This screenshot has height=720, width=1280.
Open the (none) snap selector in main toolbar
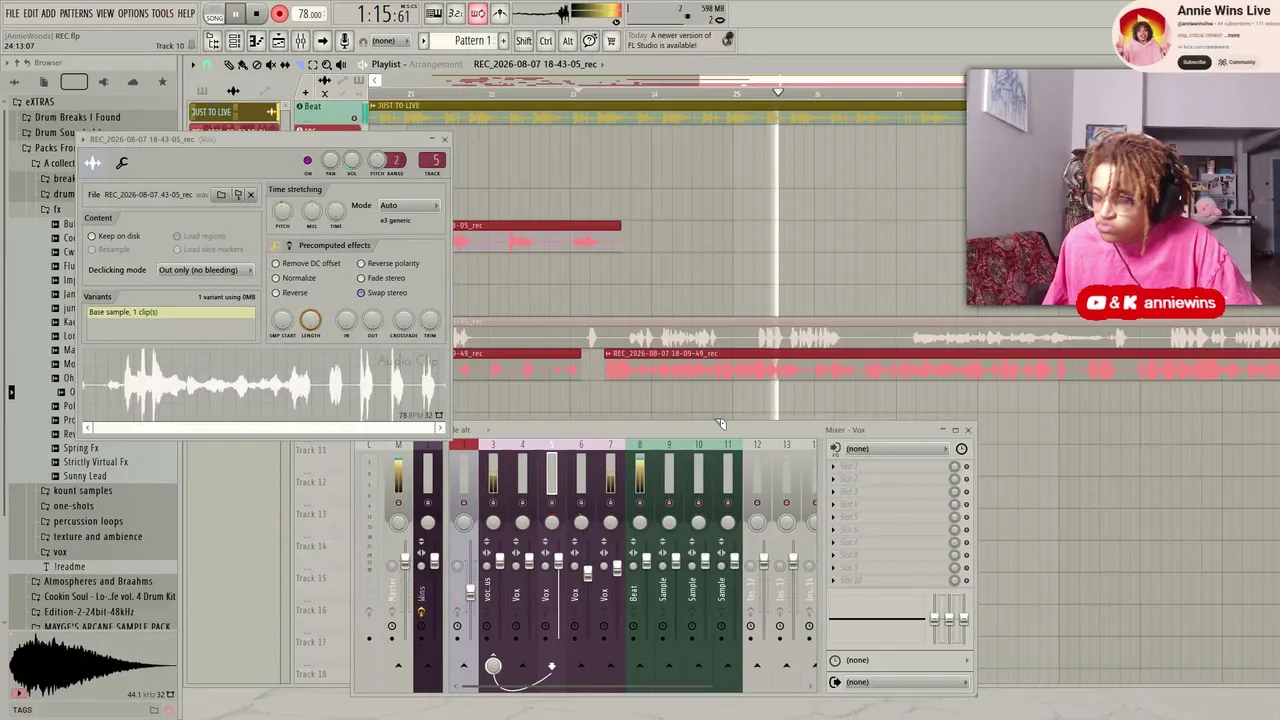(x=391, y=41)
